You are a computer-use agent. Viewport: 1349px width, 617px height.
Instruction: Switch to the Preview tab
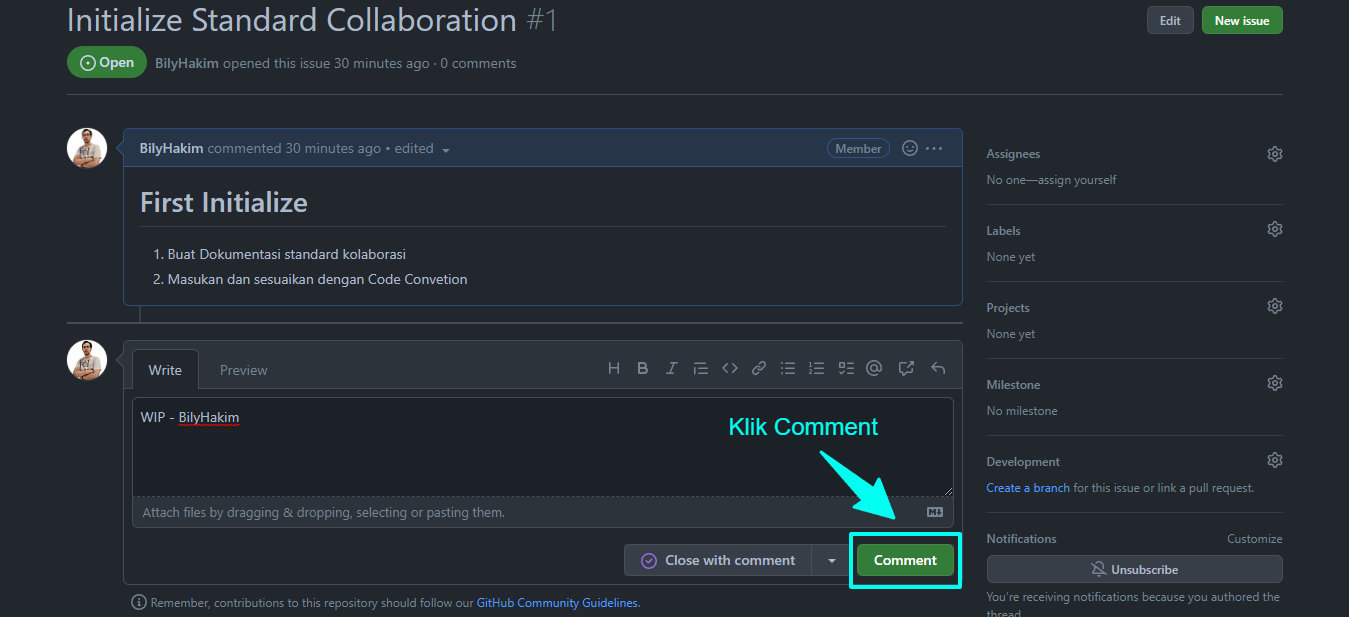coord(243,369)
